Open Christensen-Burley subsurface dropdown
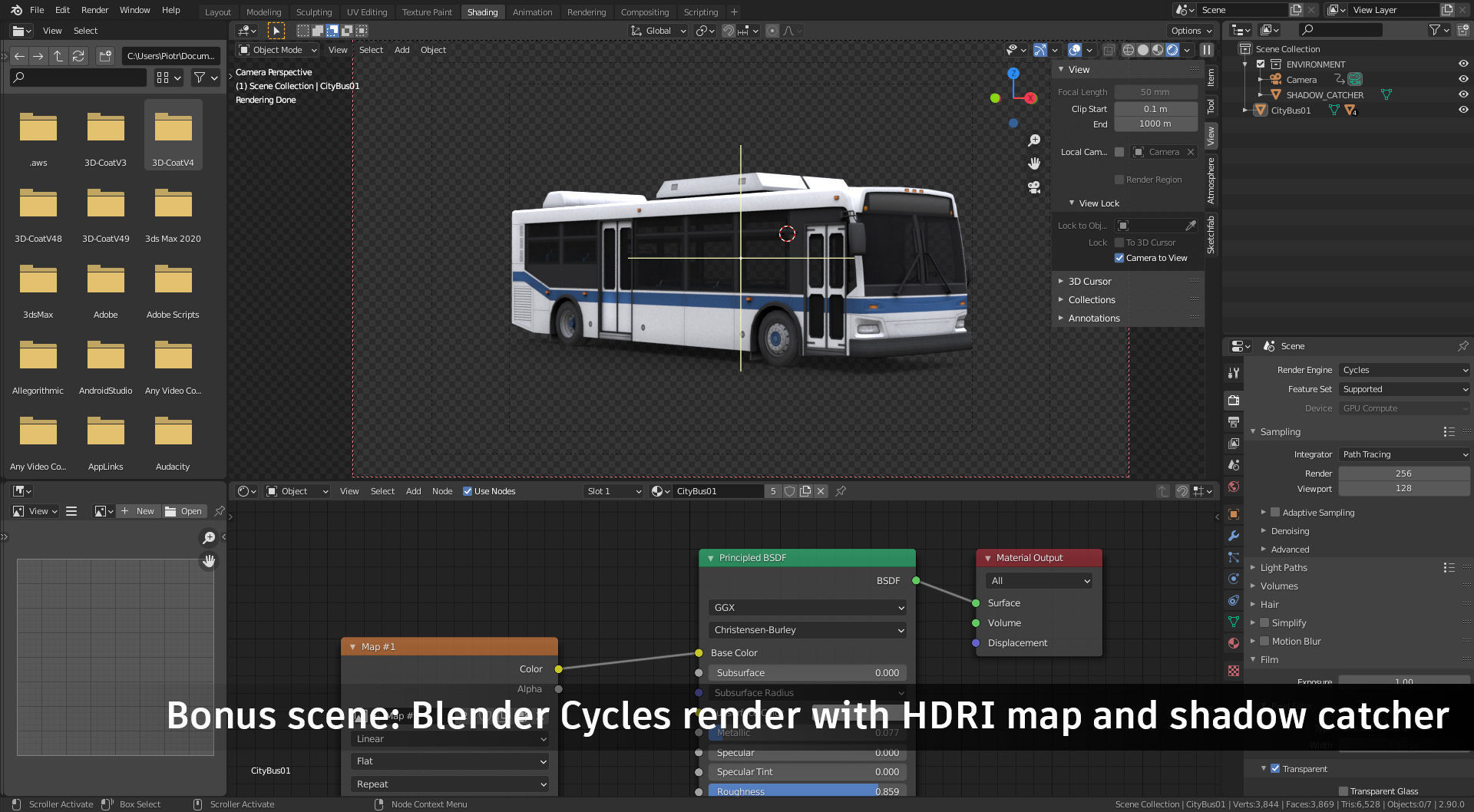The image size is (1474, 812). (x=808, y=630)
